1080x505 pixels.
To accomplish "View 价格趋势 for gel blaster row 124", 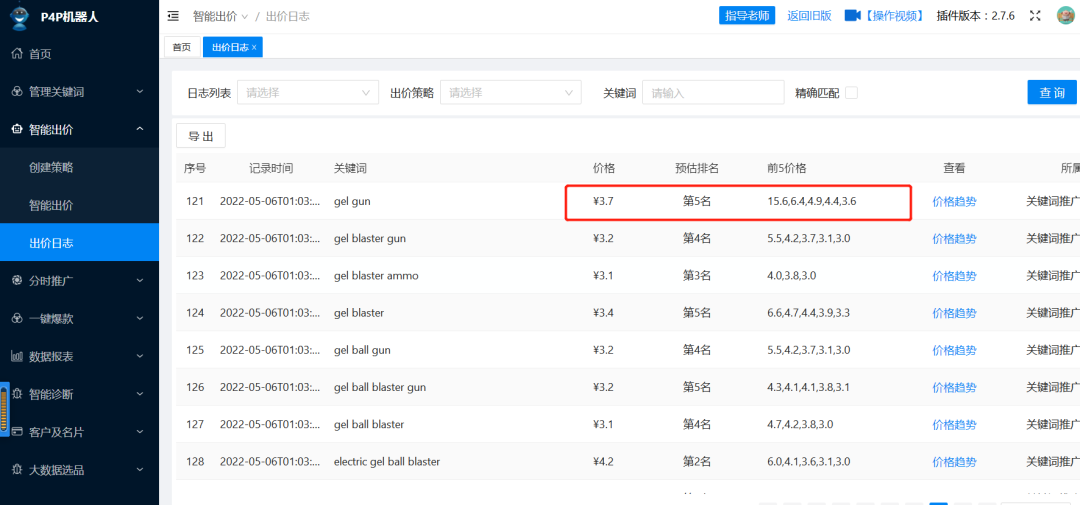I will pos(954,313).
